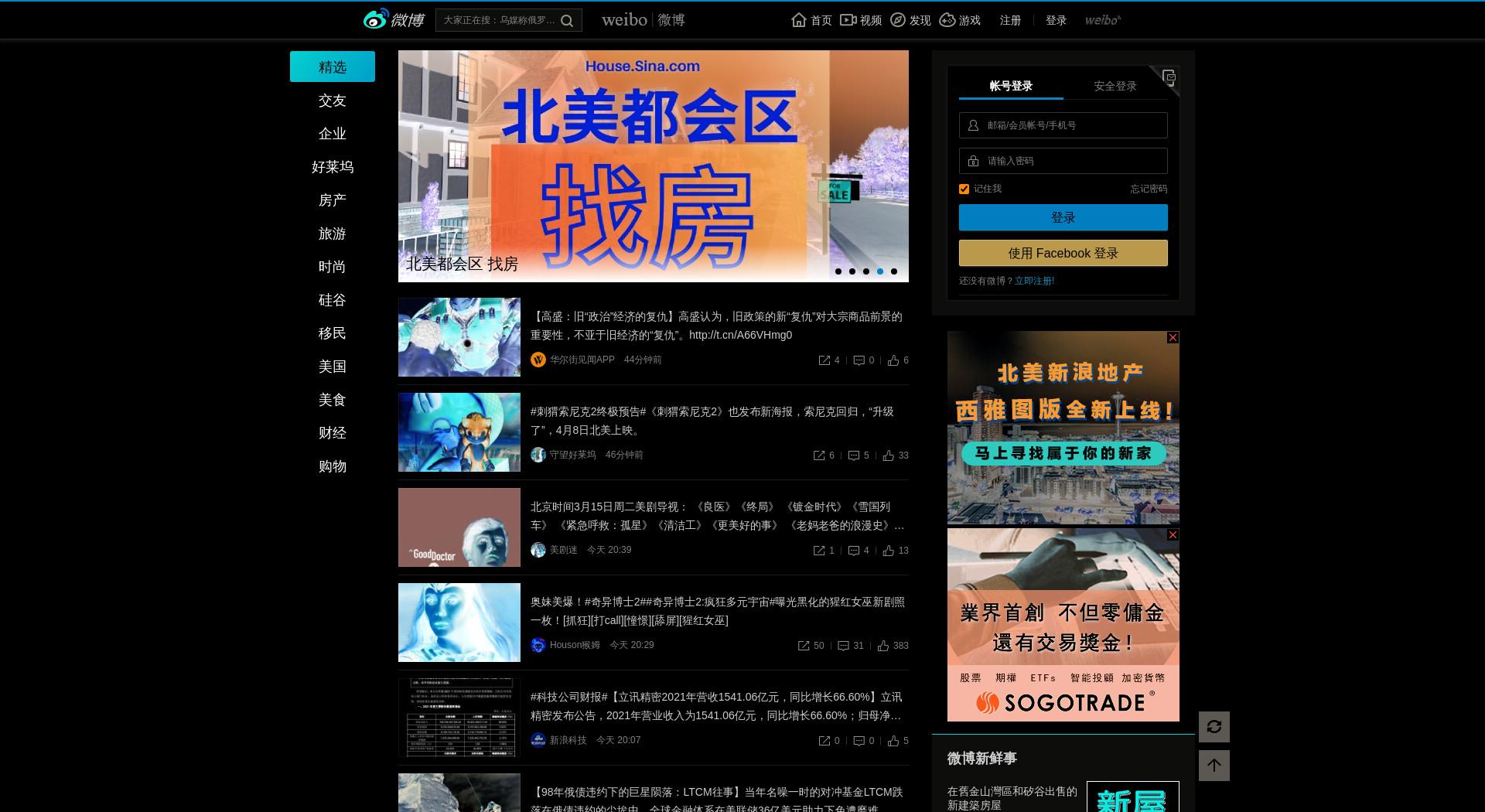
Task: Select 交友 category in sidebar
Action: click(333, 101)
